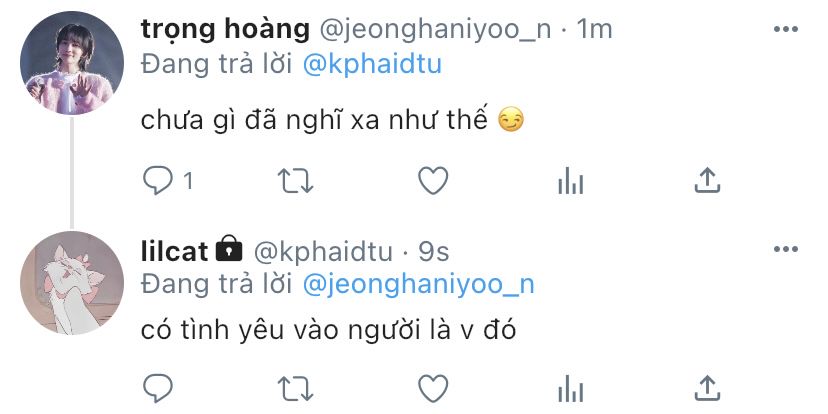Open trọng hoàng's profile picture

[72, 63]
